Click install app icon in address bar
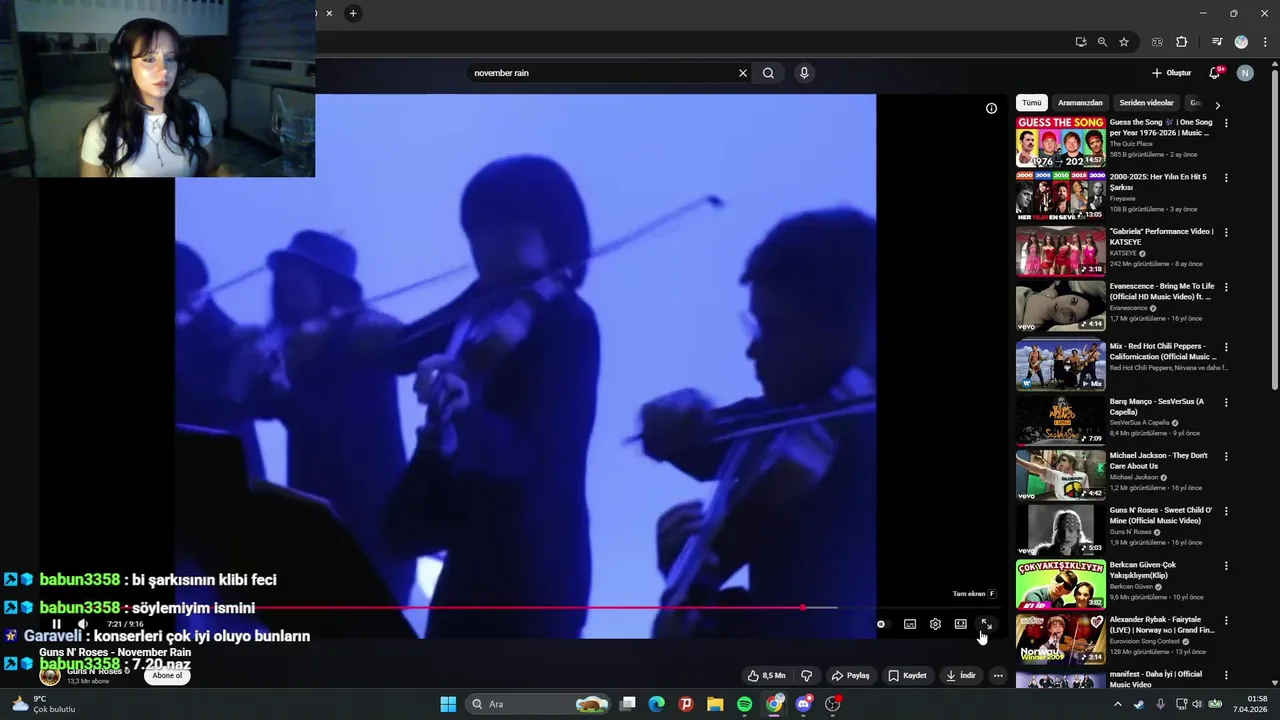The width and height of the screenshot is (1280, 720). 1081,42
